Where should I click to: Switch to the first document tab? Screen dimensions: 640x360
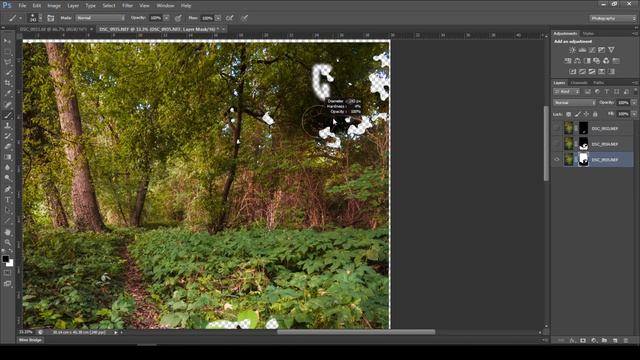pos(53,29)
